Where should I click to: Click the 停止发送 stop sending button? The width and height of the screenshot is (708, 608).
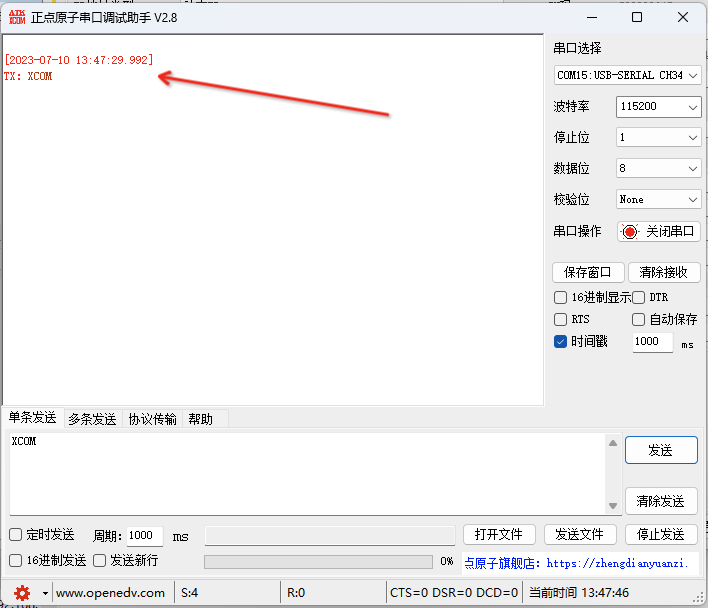pyautogui.click(x=661, y=535)
